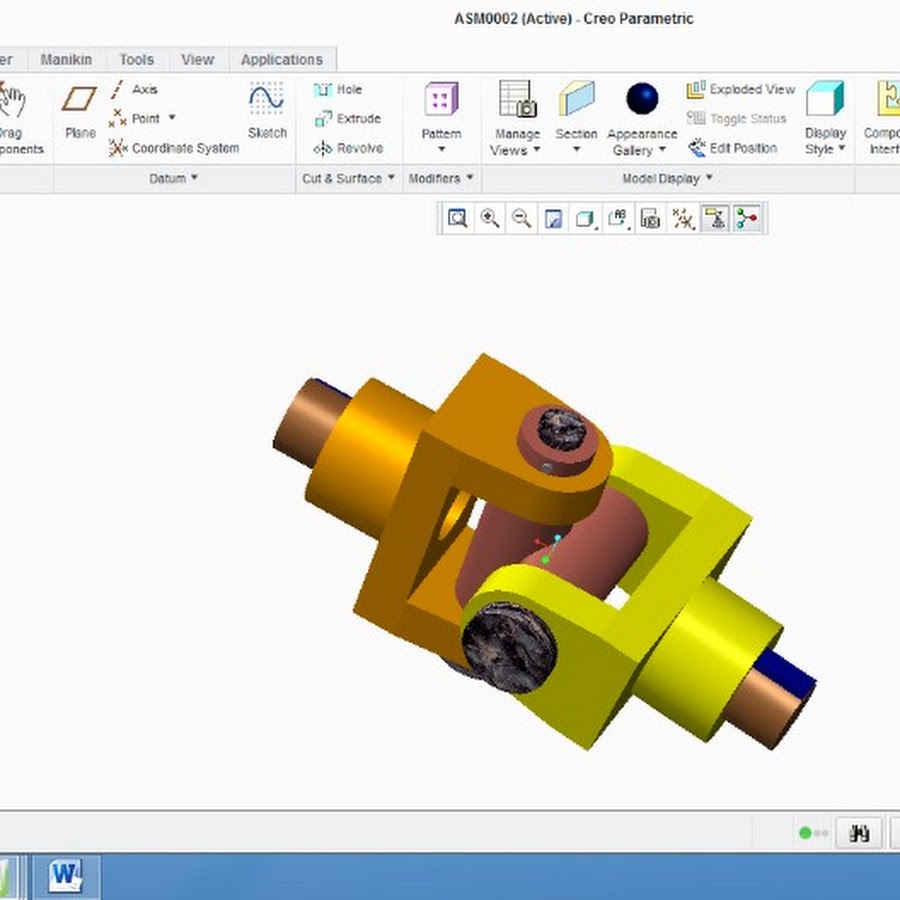Toggle annotation display in the view toolbar
The image size is (900, 900).
click(715, 218)
